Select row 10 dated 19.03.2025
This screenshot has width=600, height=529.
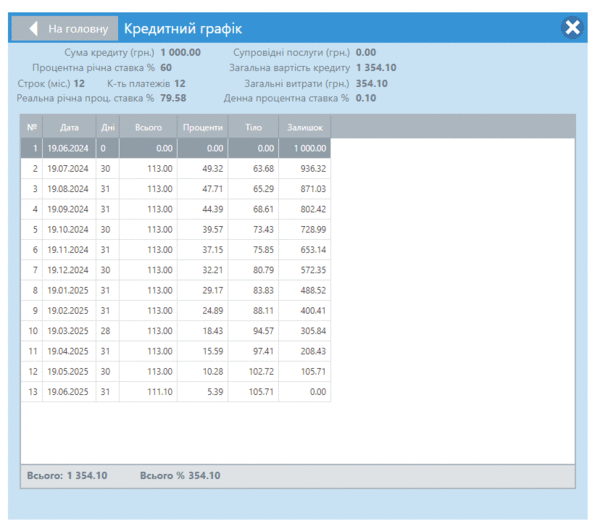(69, 331)
